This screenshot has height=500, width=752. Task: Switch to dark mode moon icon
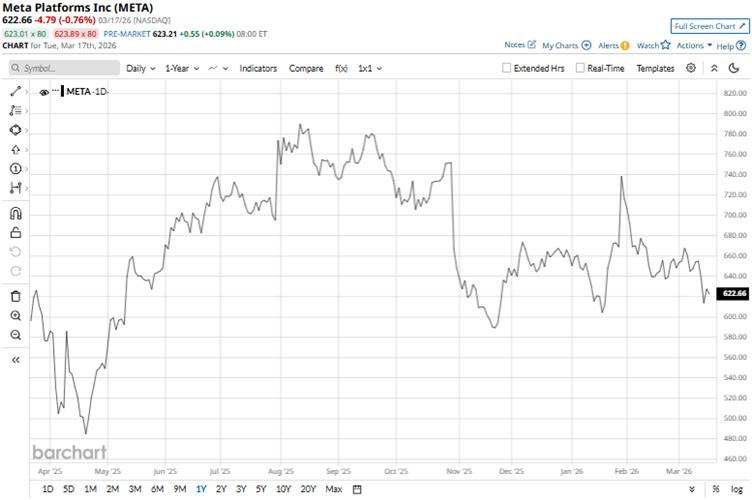point(734,68)
